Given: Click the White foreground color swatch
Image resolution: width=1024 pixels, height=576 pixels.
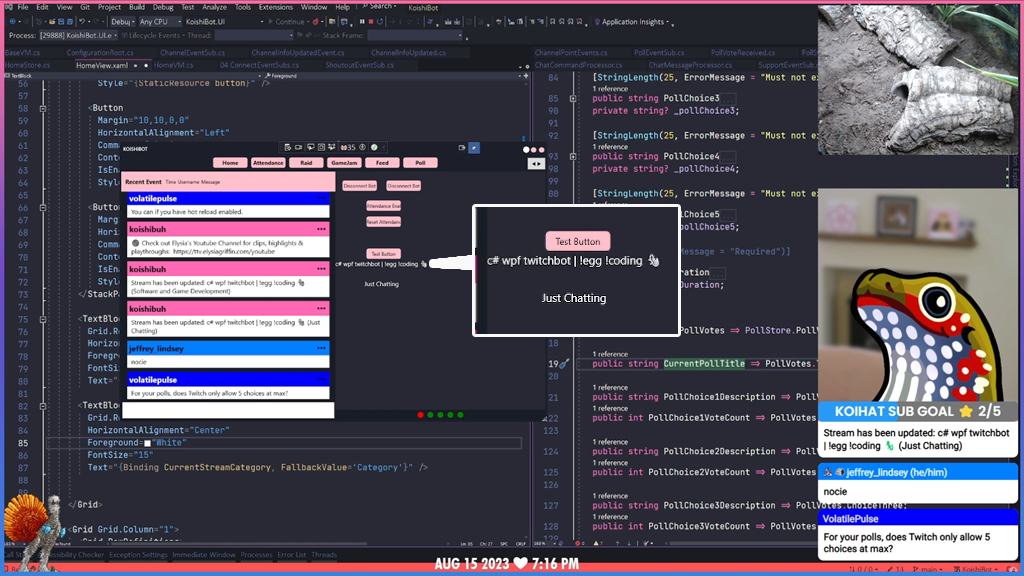Looking at the screenshot, I should click(147, 443).
